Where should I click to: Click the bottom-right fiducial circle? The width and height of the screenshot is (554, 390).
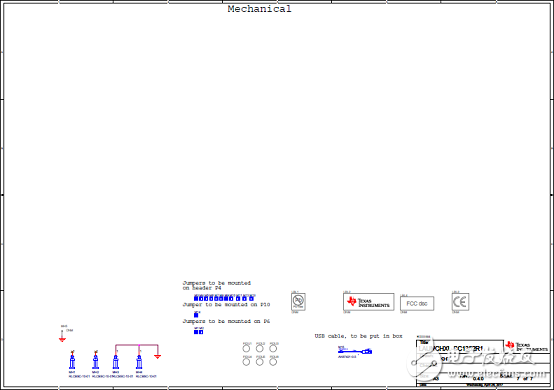pos(273,362)
